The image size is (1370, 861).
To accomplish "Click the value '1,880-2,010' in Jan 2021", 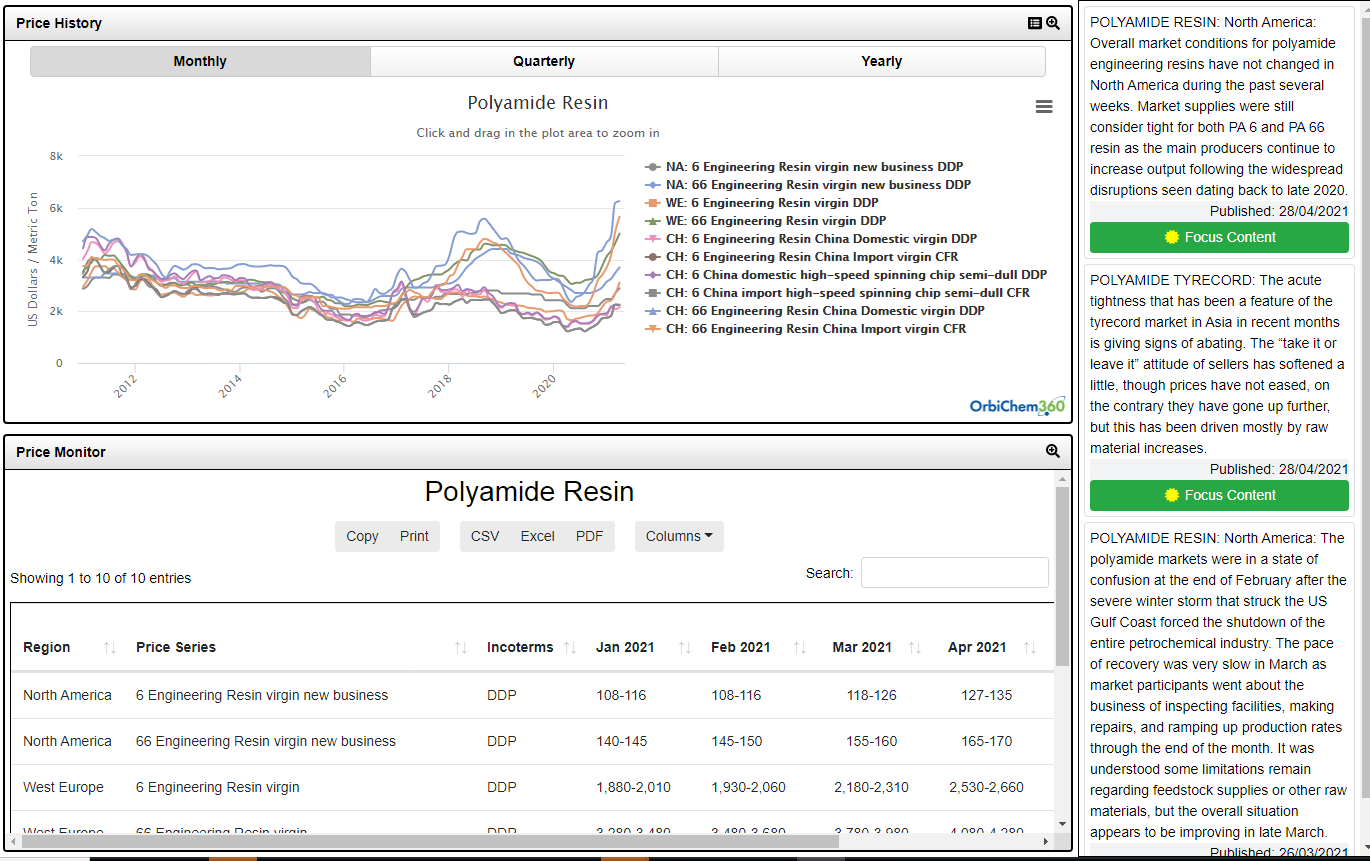I will (x=633, y=787).
